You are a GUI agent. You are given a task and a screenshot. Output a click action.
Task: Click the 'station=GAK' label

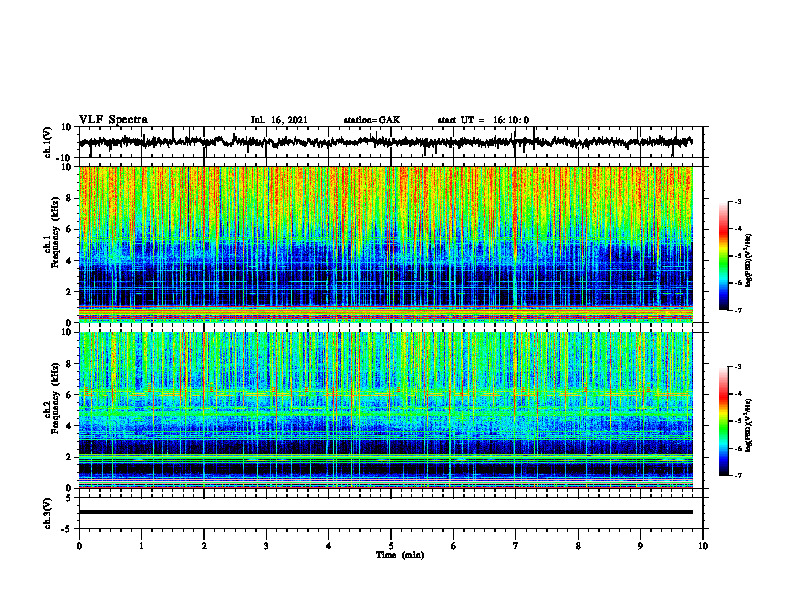pos(372,120)
